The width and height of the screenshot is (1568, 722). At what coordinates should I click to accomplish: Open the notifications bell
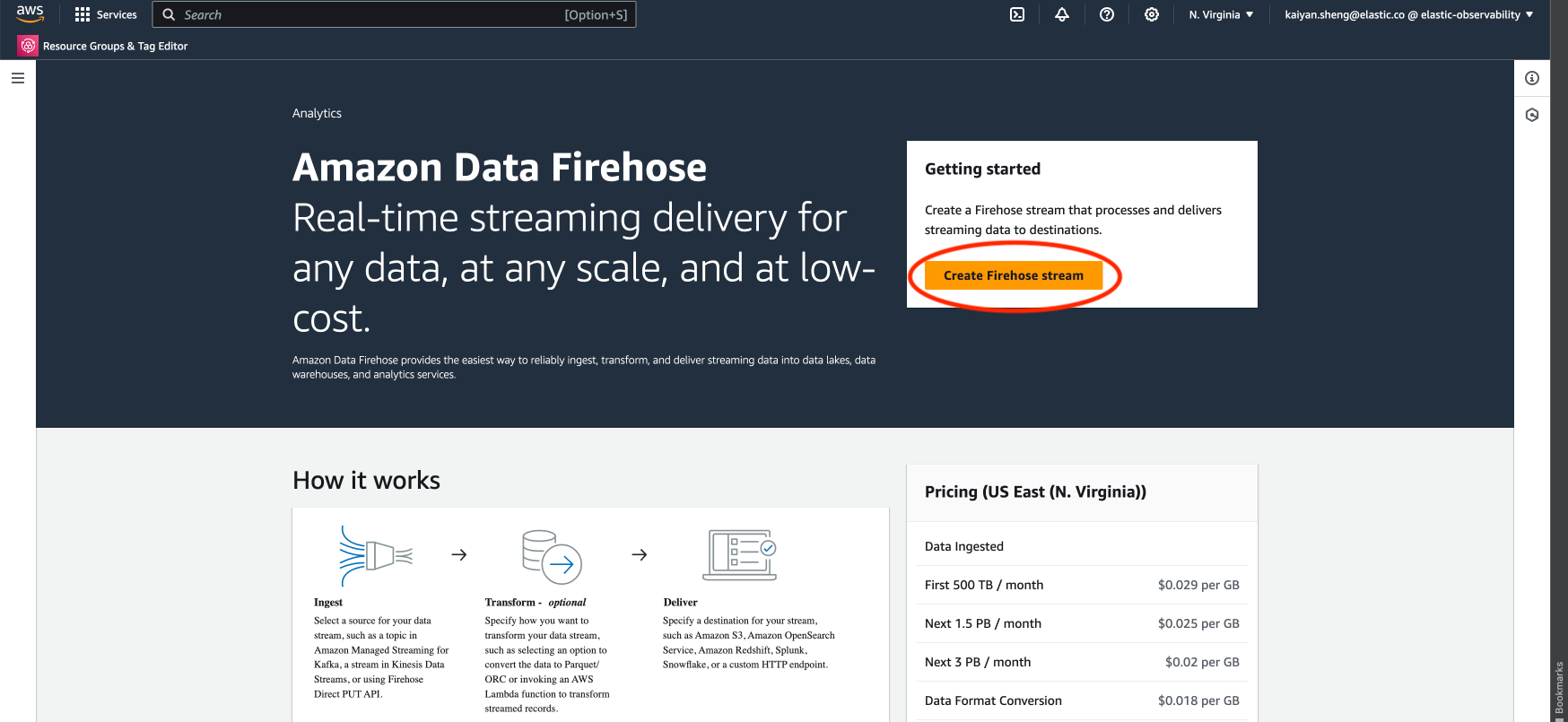tap(1062, 14)
